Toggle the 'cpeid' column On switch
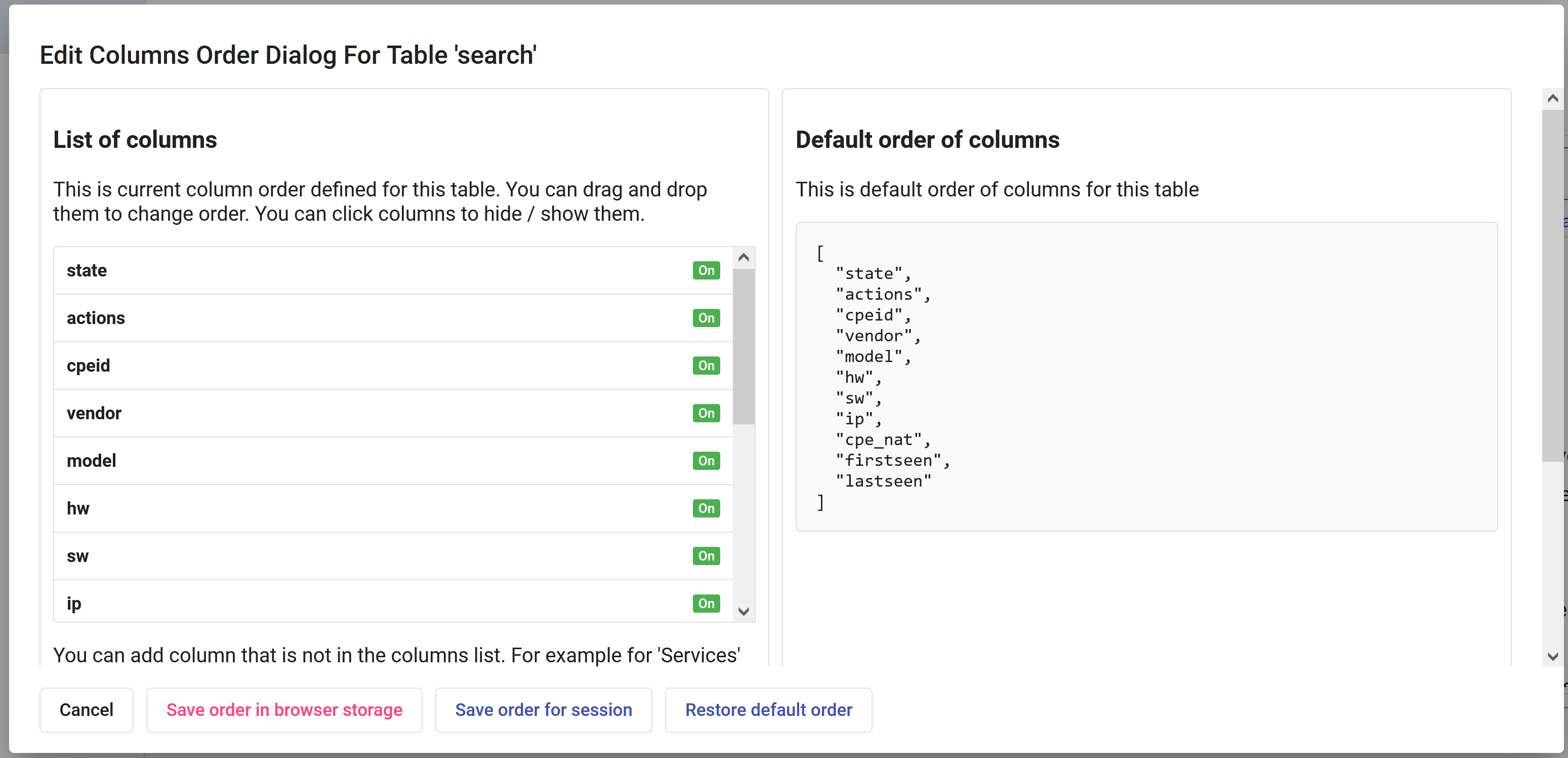Image resolution: width=1568 pixels, height=758 pixels. pos(706,365)
